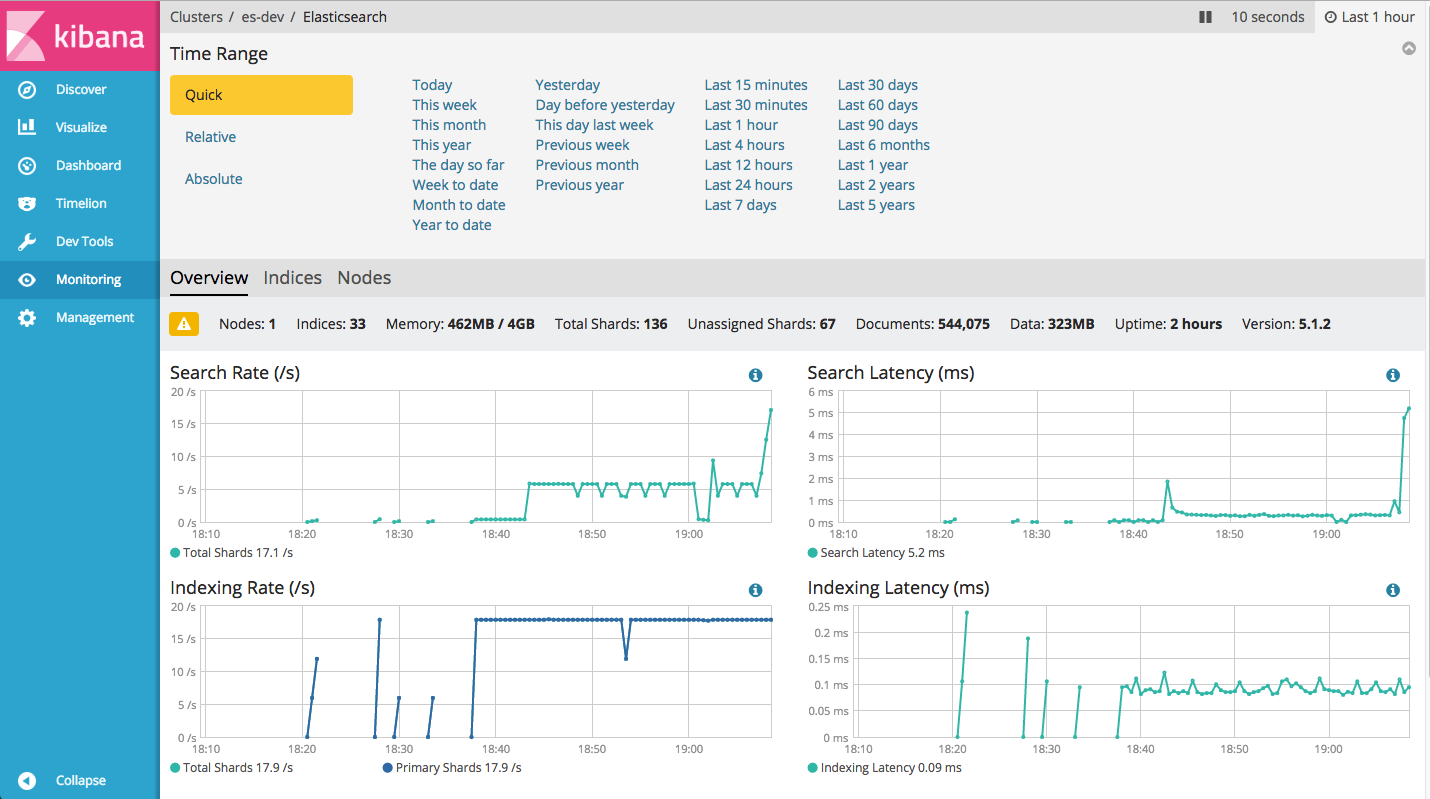This screenshot has height=799, width=1430.
Task: Open Timelion via bear face icon
Action: (x=27, y=204)
